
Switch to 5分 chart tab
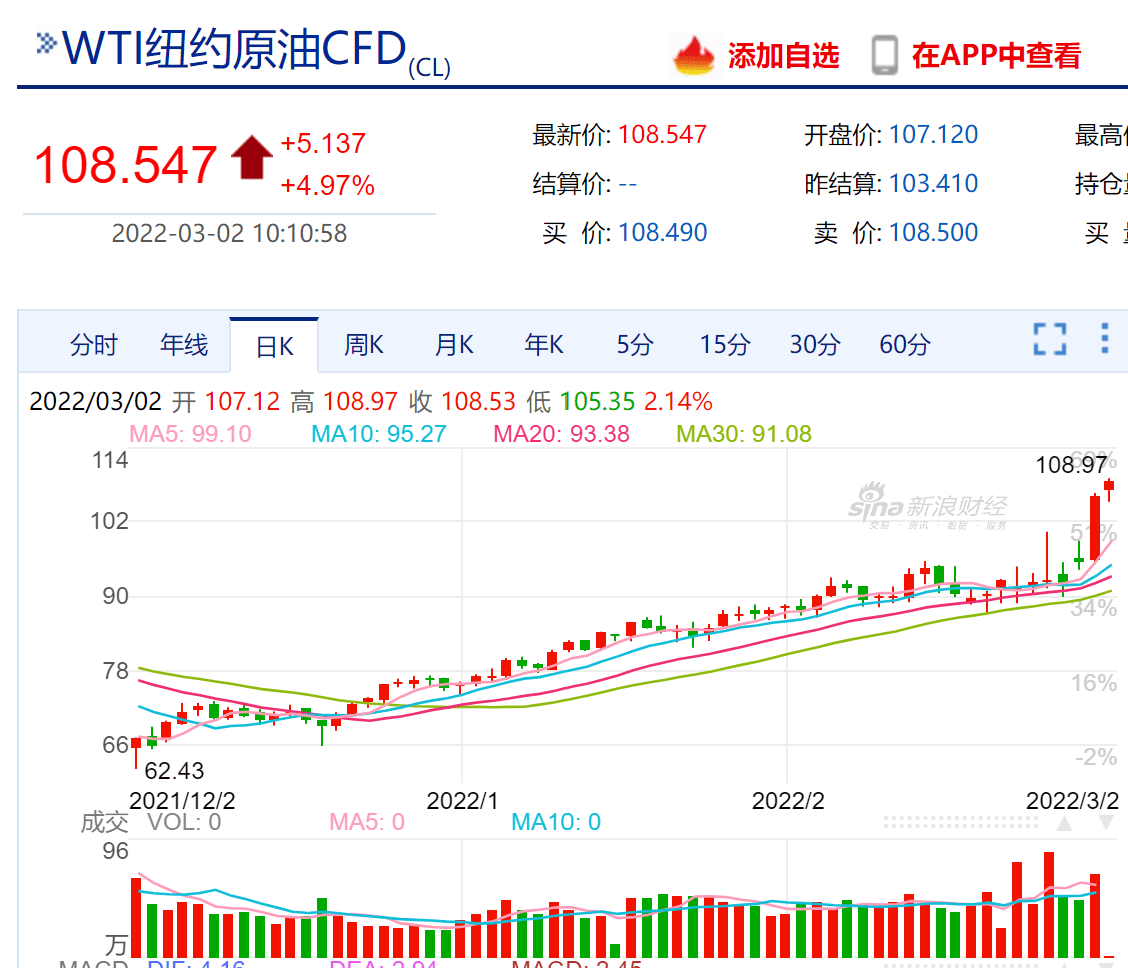click(634, 345)
